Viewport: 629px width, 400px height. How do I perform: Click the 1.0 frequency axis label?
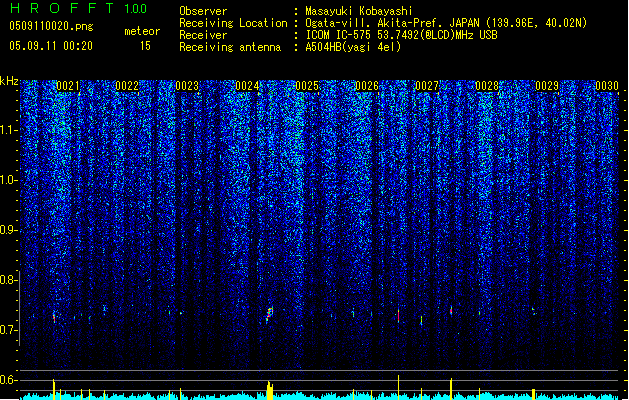point(8,180)
